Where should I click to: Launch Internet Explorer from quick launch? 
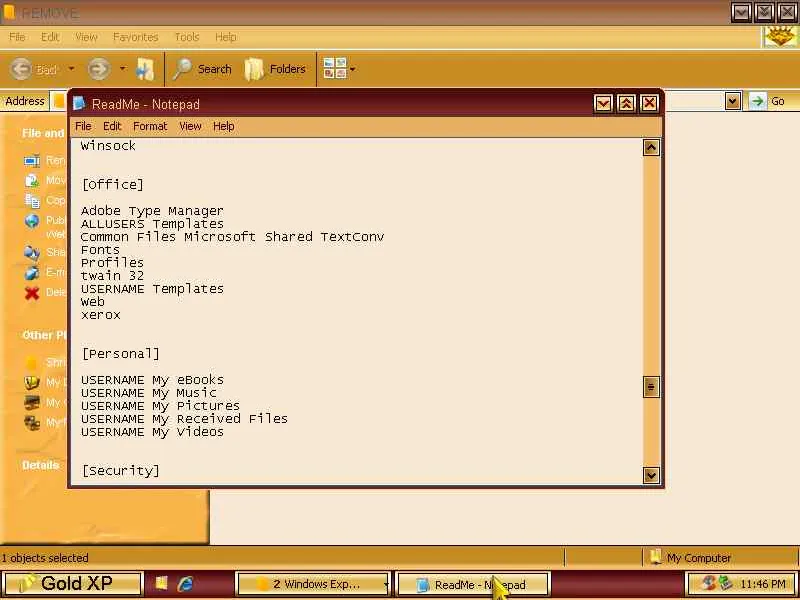(185, 584)
